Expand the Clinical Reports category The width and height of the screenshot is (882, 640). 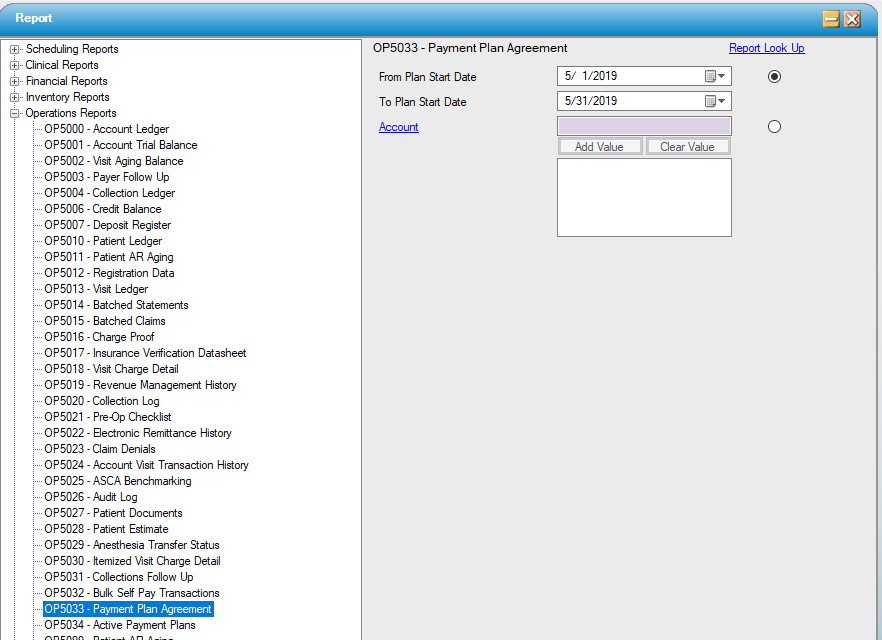click(15, 65)
